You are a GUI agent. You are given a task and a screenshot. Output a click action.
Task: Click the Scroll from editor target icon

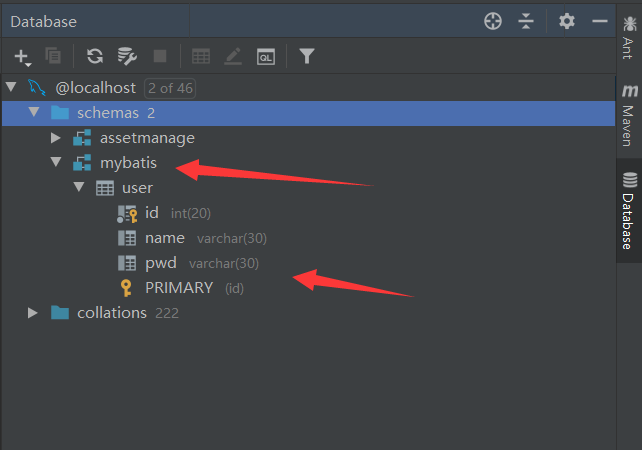(x=493, y=21)
